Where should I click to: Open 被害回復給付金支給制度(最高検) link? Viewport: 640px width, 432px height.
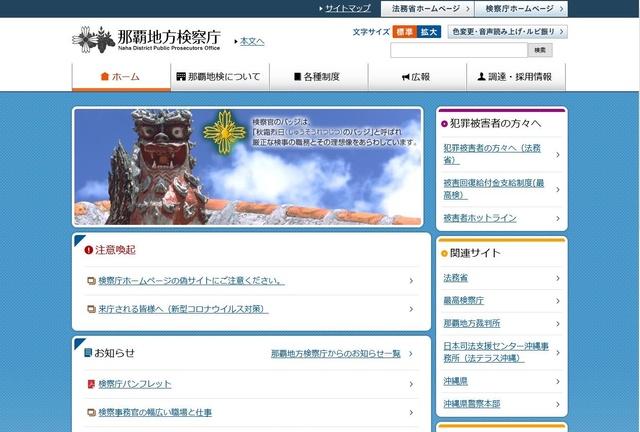494,189
